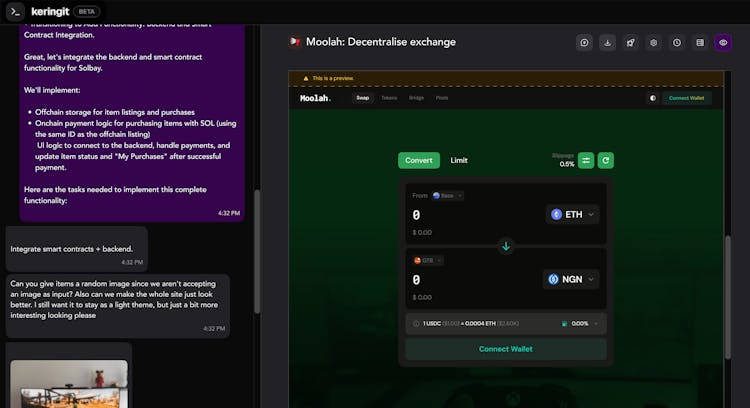Click the swap direction down arrow
This screenshot has width=750, height=408.
[506, 246]
